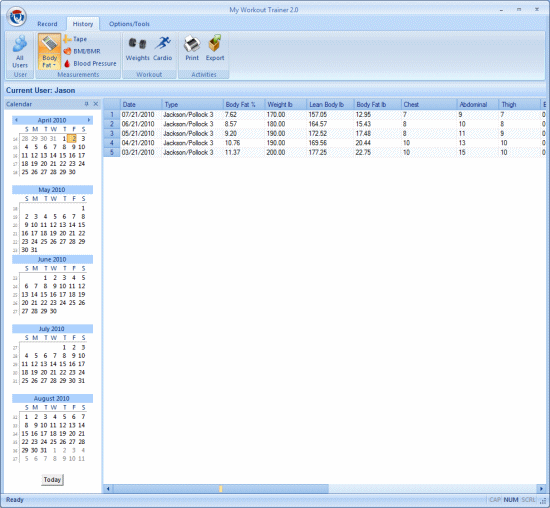Screen dimensions: 550x508
Task: Click the Print icon
Action: pyautogui.click(x=192, y=48)
